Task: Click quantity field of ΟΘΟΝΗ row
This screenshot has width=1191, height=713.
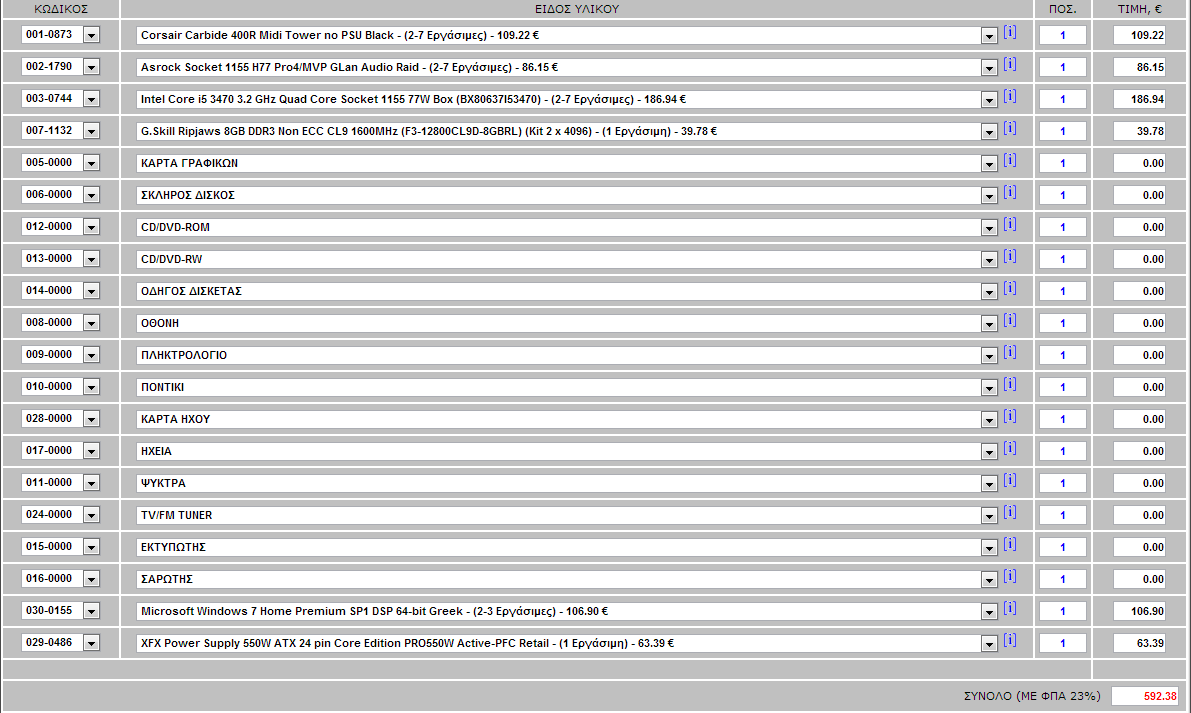Action: [x=1063, y=323]
